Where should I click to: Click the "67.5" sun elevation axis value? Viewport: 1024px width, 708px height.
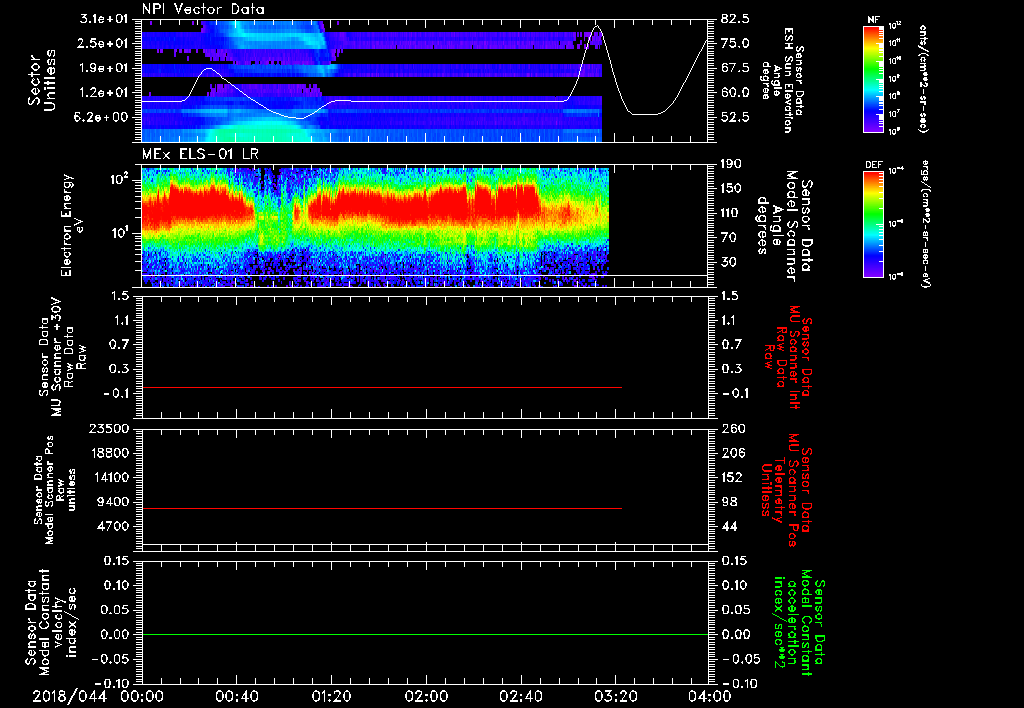tap(735, 68)
